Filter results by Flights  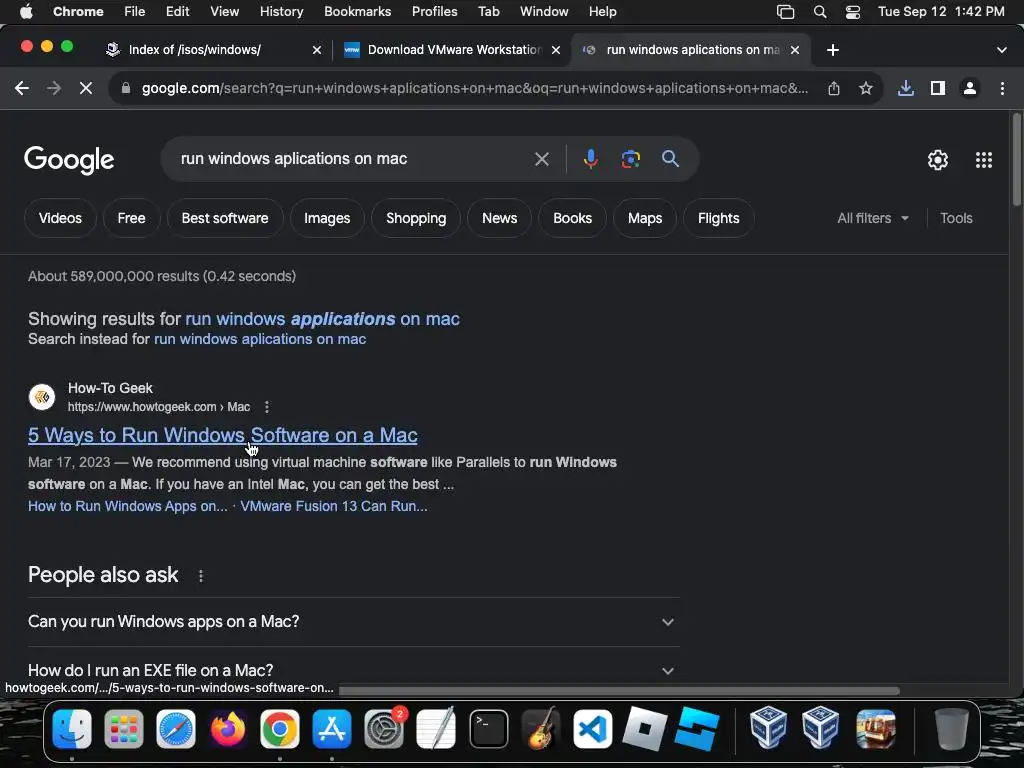tap(718, 218)
